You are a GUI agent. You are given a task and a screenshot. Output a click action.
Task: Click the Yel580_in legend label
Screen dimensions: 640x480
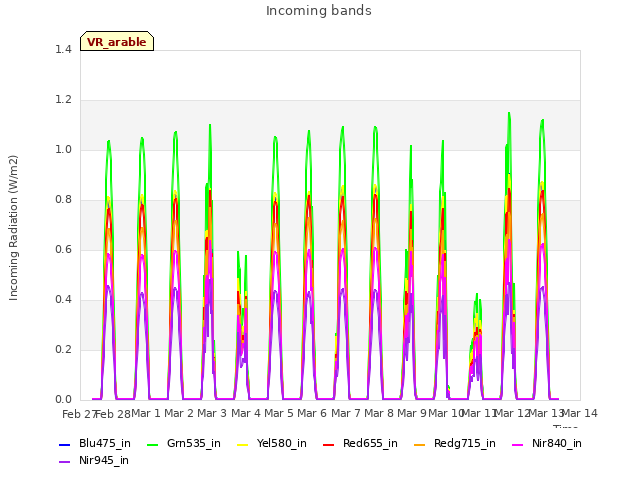(x=282, y=443)
